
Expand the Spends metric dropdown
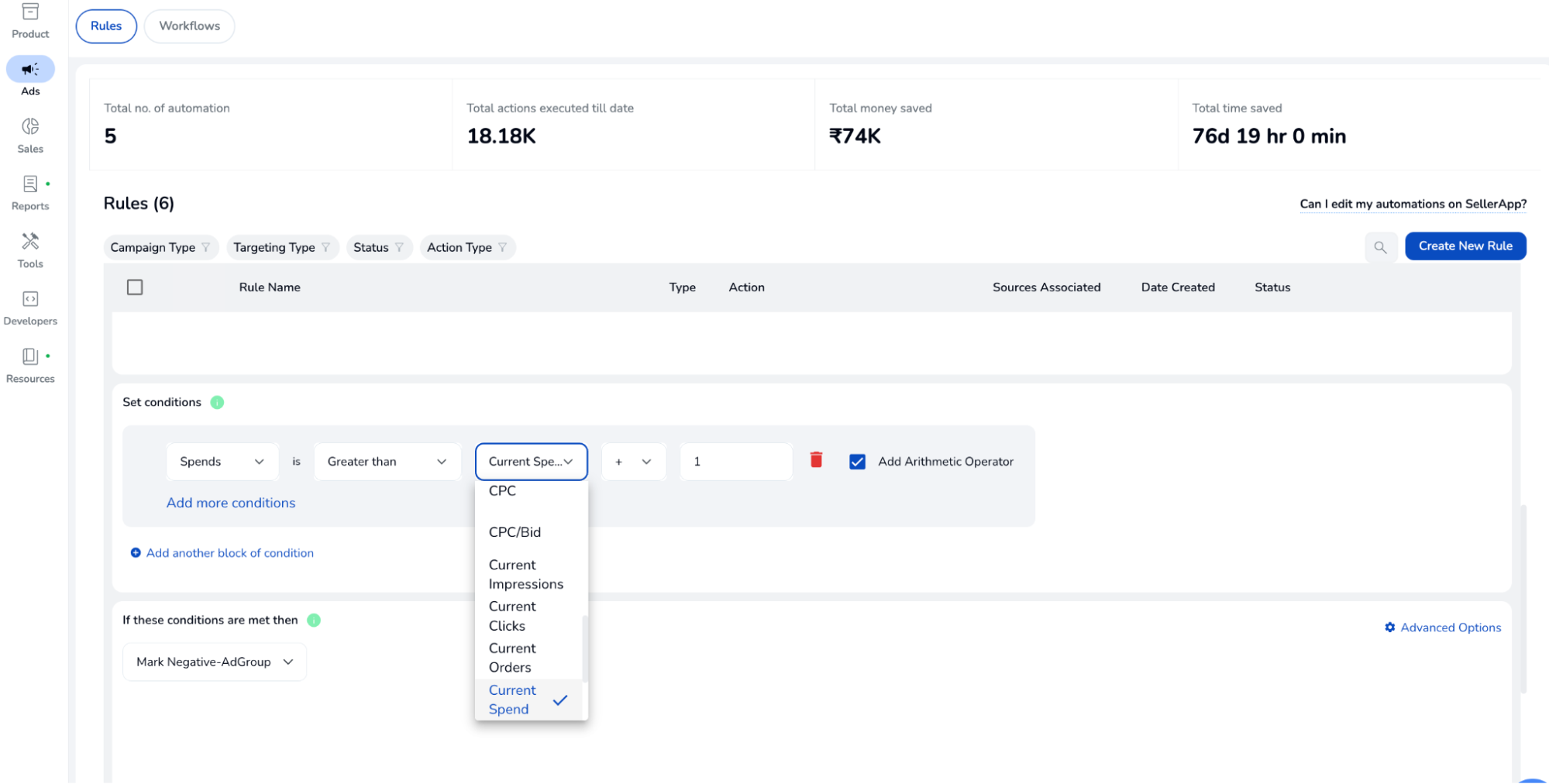click(222, 462)
